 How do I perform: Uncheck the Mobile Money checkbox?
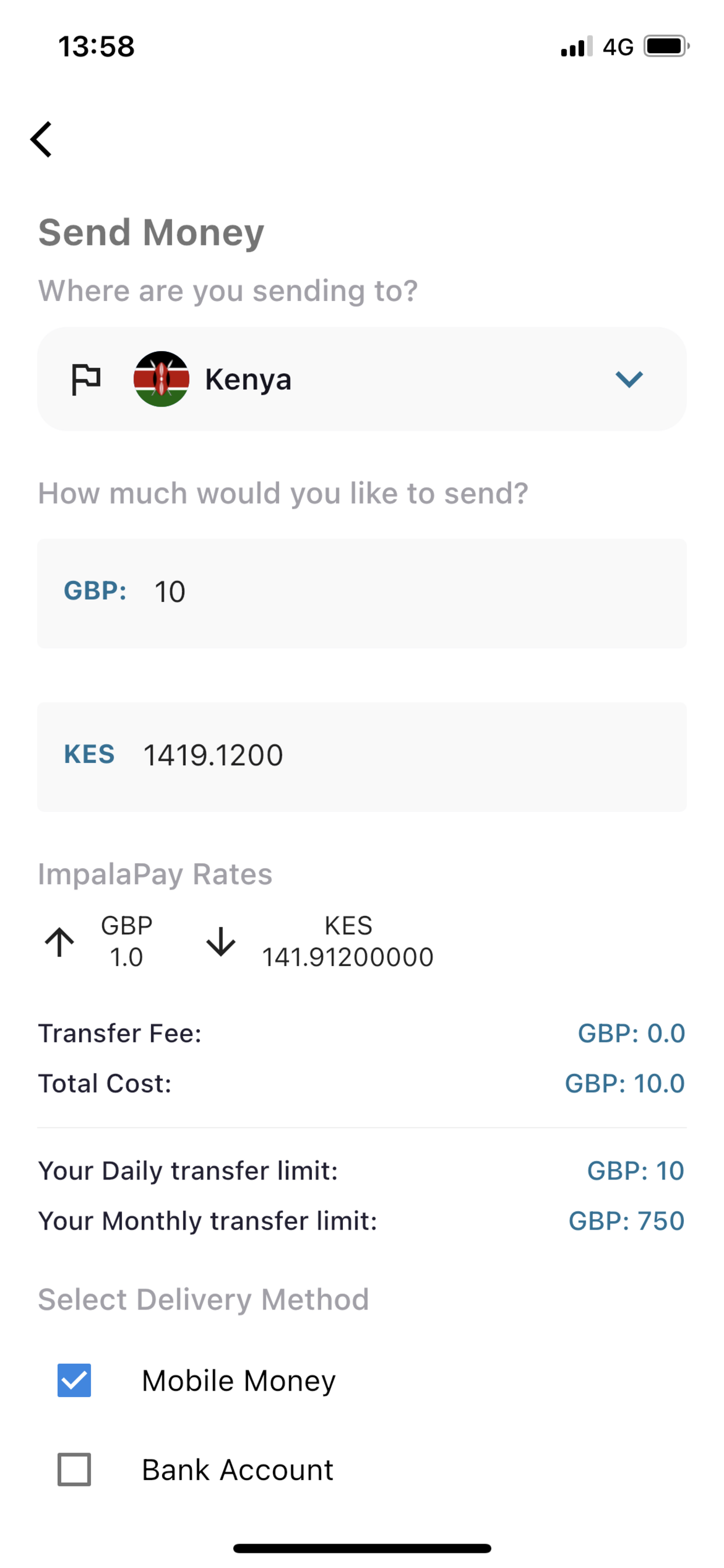74,1380
